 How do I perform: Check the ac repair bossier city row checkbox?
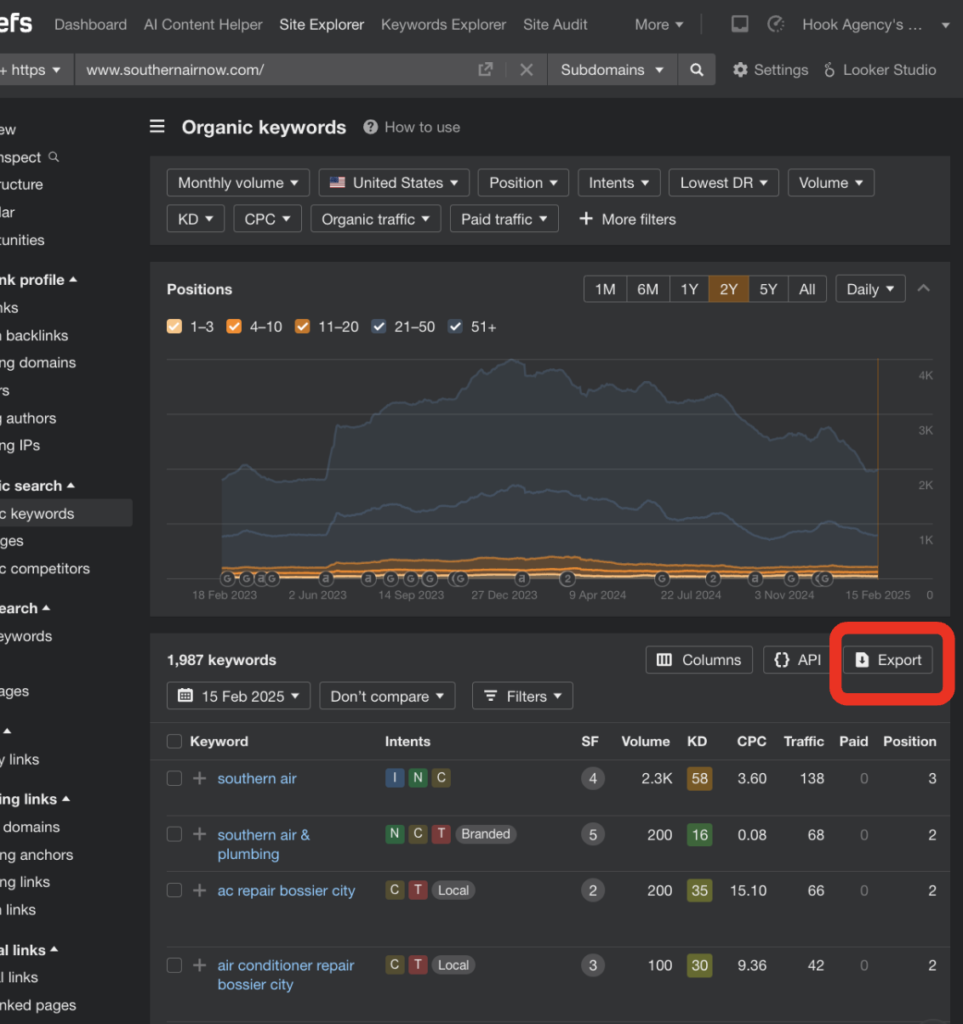click(x=174, y=890)
